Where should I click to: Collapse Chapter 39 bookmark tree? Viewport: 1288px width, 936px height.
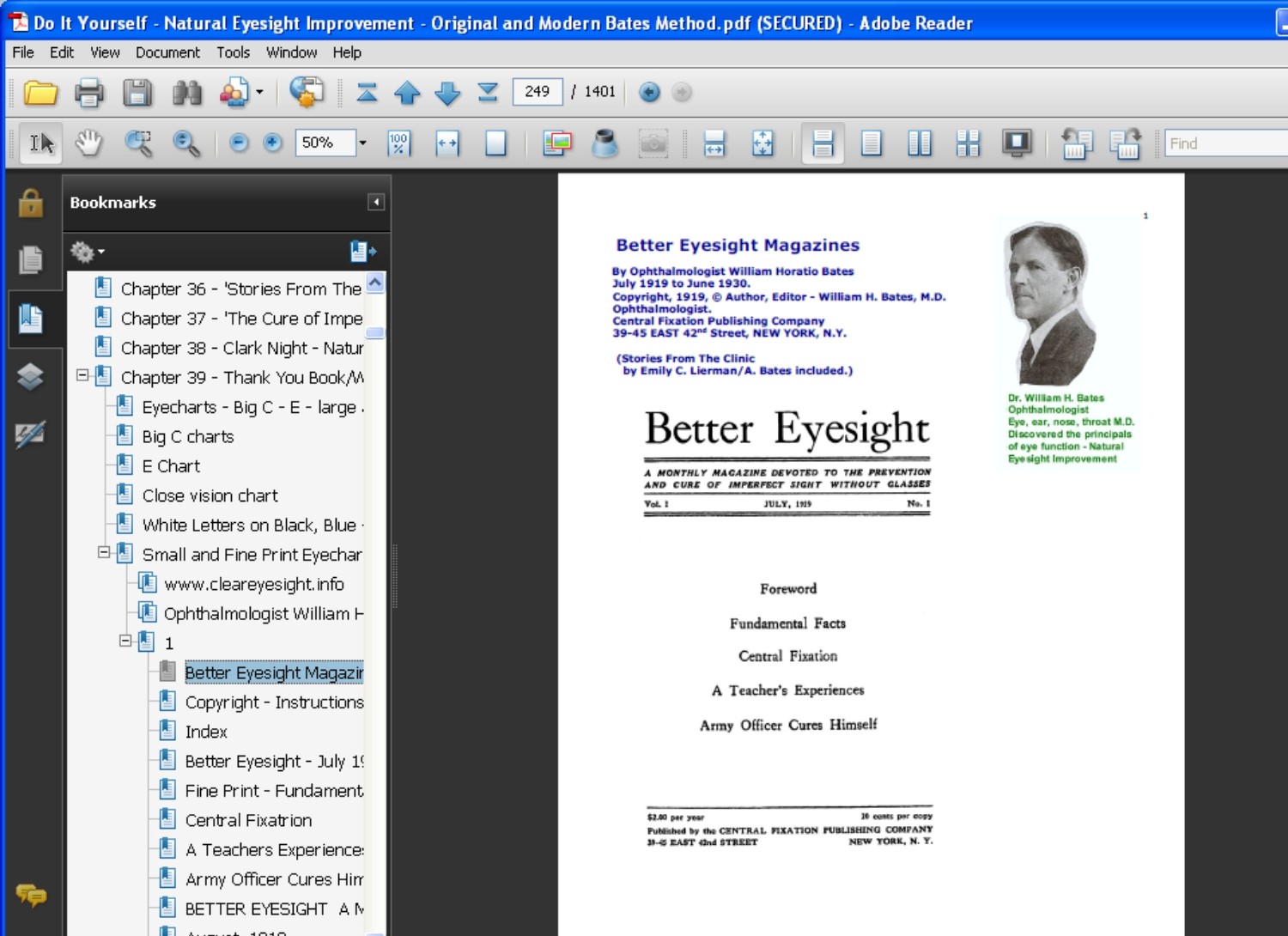[x=82, y=375]
